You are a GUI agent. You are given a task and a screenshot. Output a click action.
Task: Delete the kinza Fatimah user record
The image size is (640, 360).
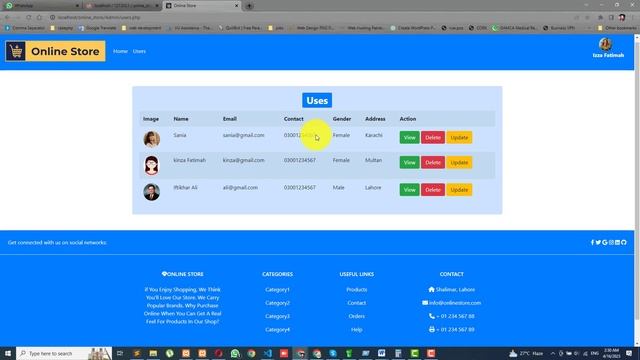point(433,162)
